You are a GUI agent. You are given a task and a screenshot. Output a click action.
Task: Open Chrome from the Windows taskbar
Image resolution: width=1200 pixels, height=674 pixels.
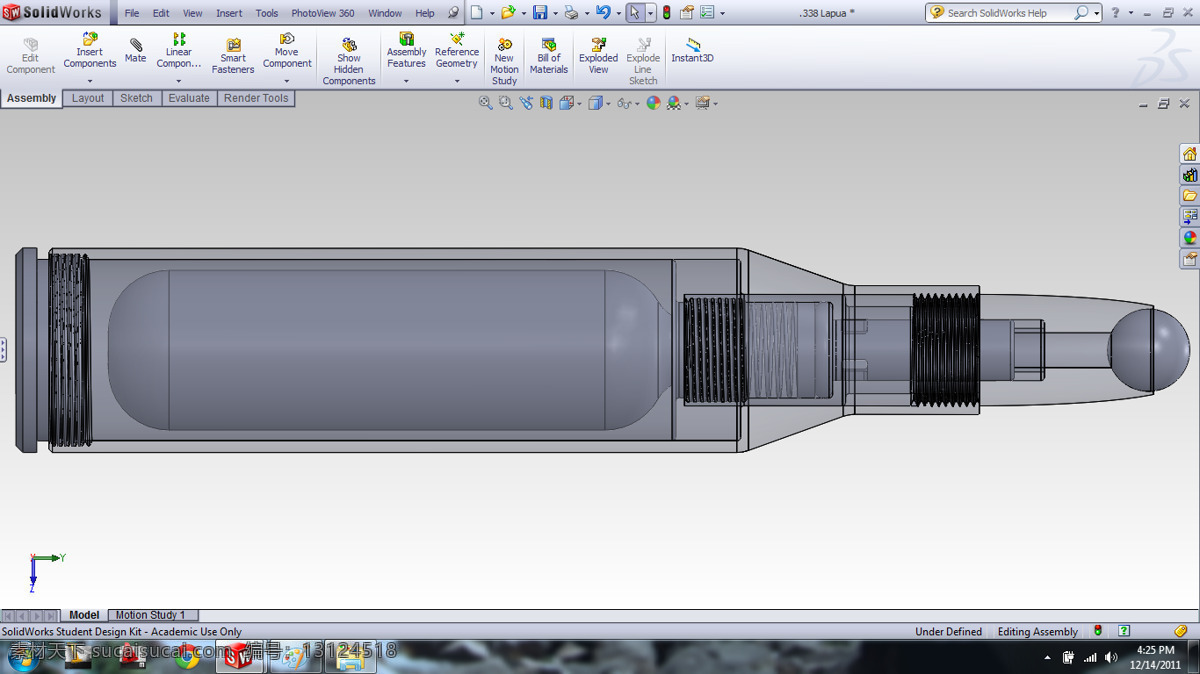point(186,657)
